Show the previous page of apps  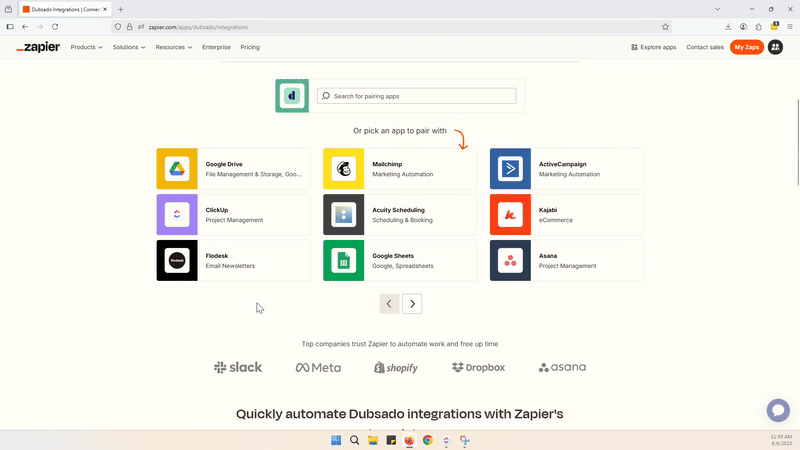point(389,304)
